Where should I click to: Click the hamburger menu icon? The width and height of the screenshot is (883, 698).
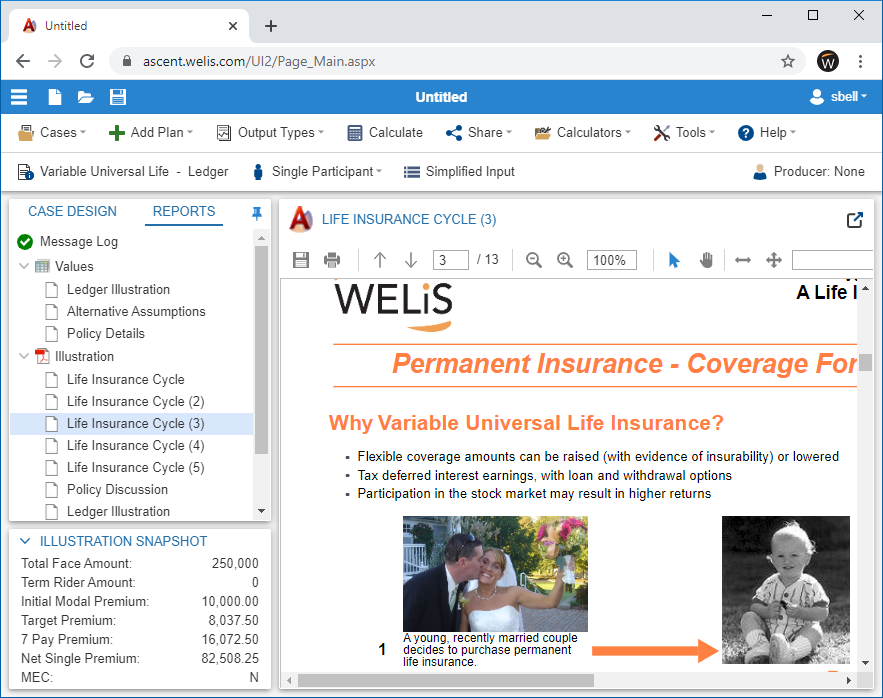pos(19,97)
